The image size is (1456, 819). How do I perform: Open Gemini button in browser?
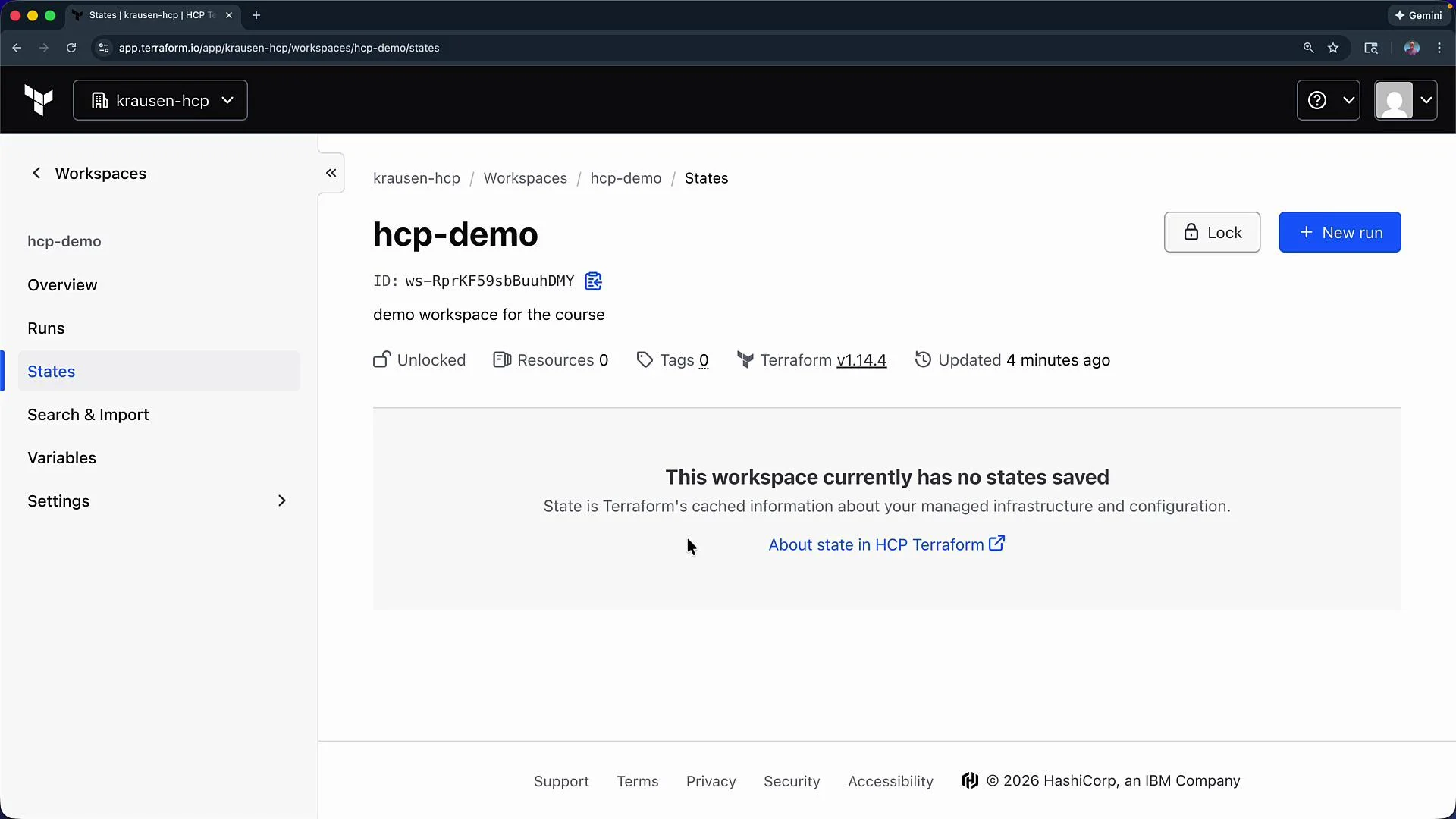(1418, 15)
